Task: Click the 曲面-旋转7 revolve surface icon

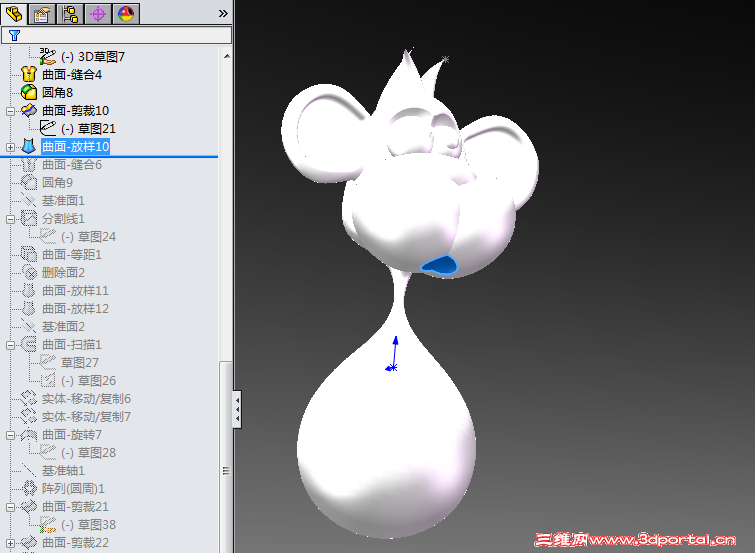Action: tap(29, 434)
